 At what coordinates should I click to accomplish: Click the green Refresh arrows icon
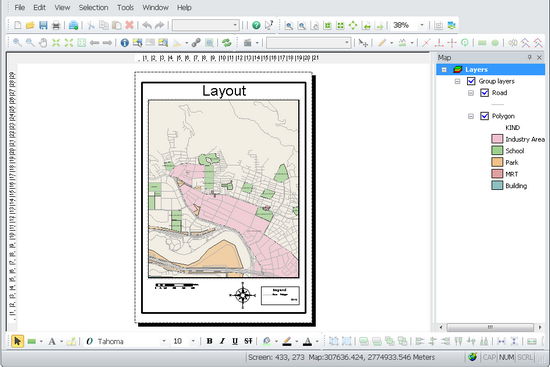[227, 43]
